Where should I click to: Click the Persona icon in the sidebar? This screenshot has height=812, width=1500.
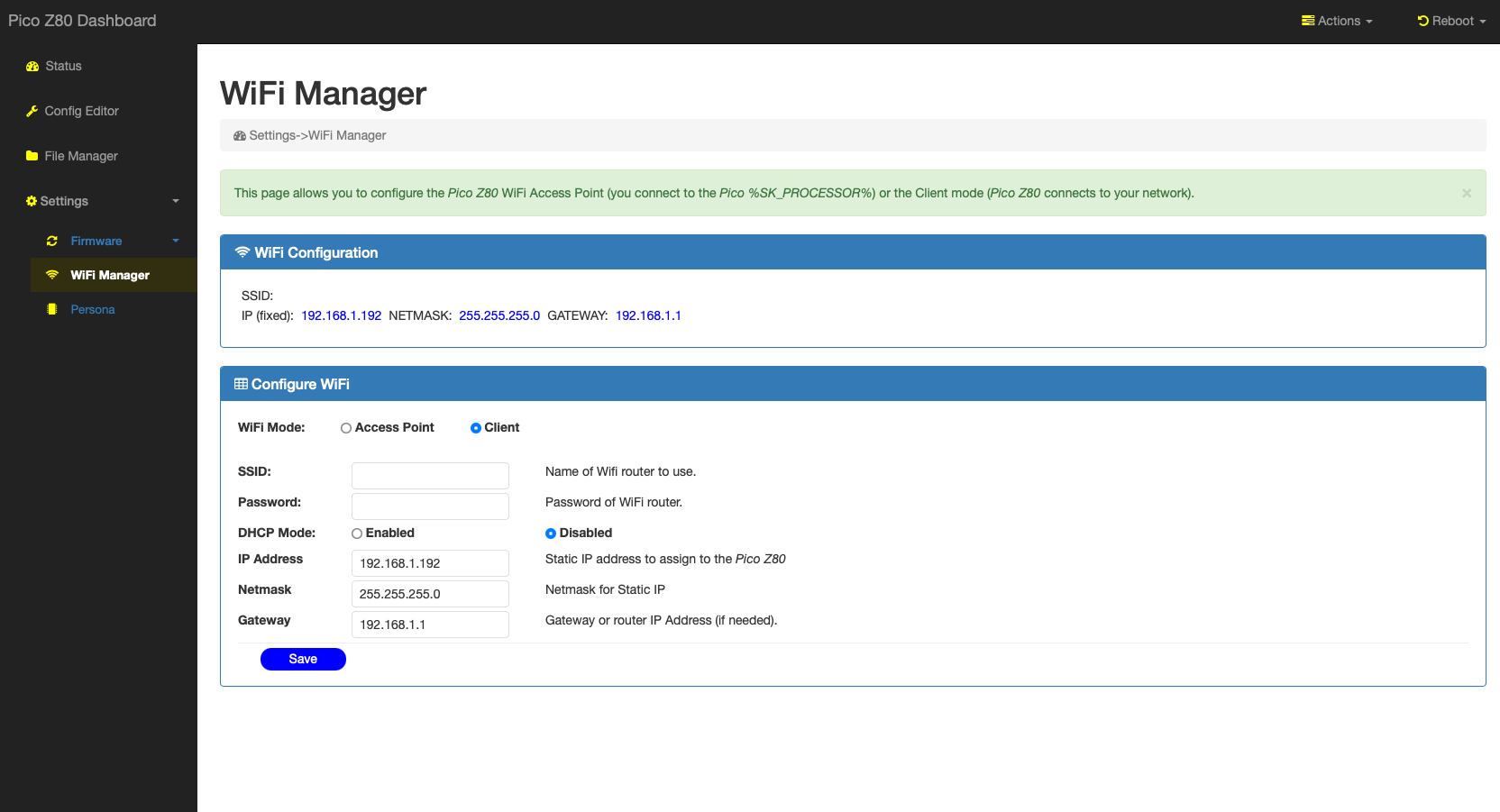click(52, 309)
